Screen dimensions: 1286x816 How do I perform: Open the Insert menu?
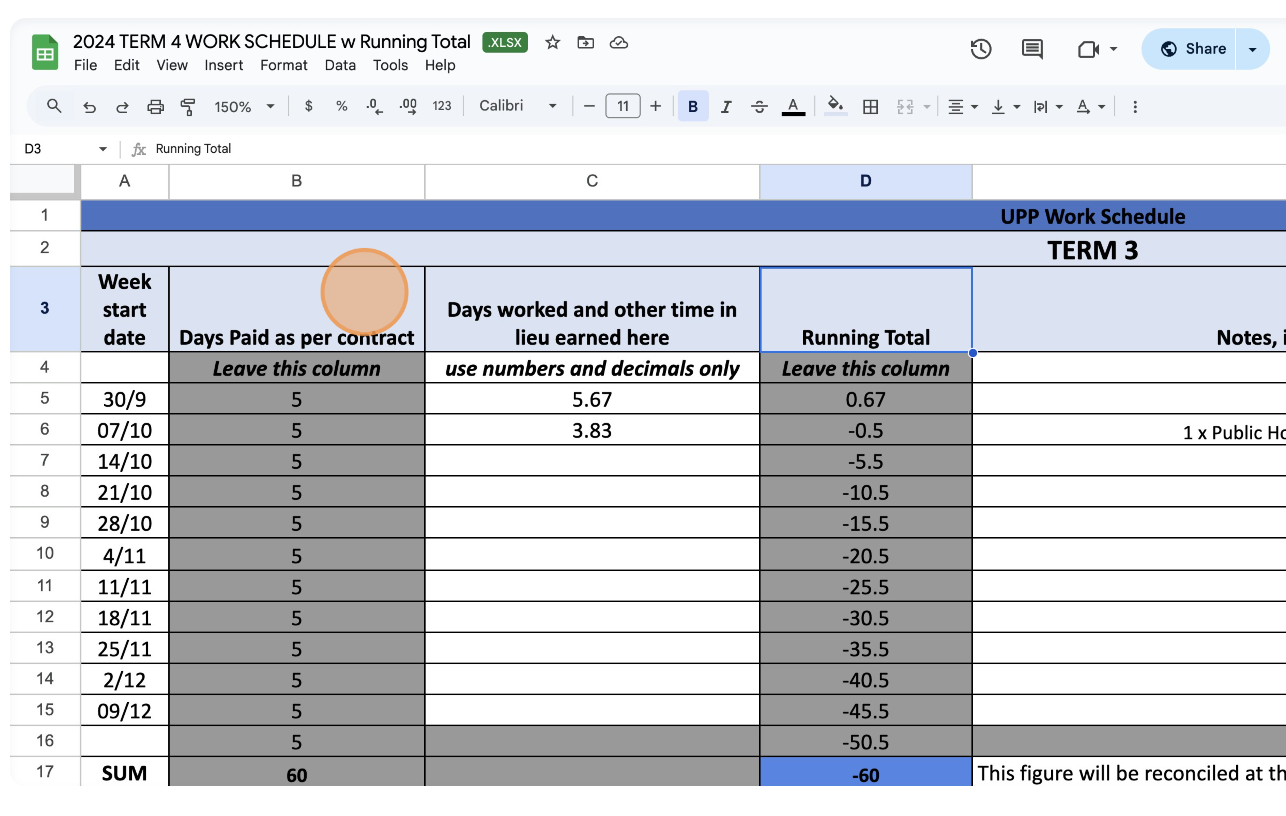(224, 65)
